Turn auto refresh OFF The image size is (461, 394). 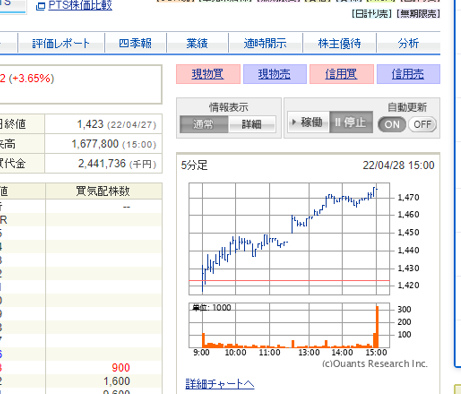[x=422, y=125]
